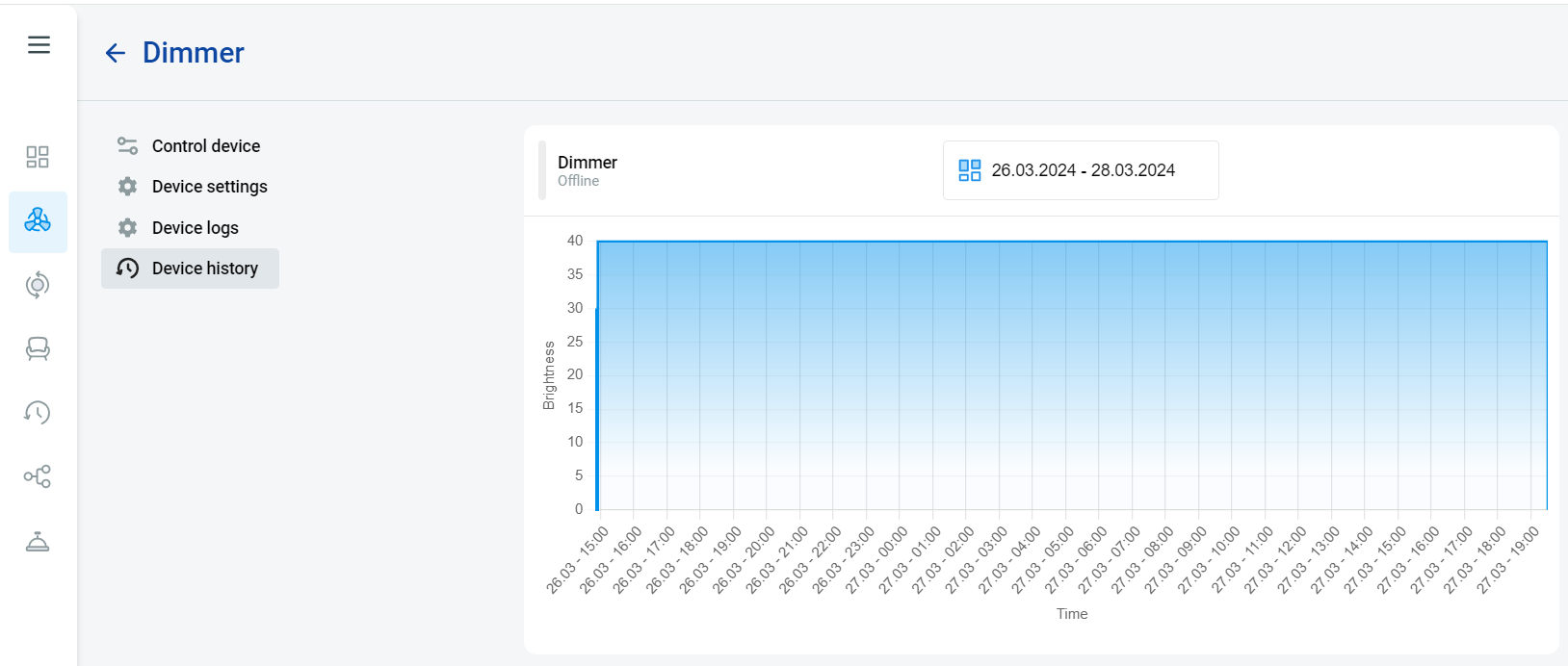Open the sofa rooms icon in sidebar
The height and width of the screenshot is (666, 1568).
tap(38, 348)
